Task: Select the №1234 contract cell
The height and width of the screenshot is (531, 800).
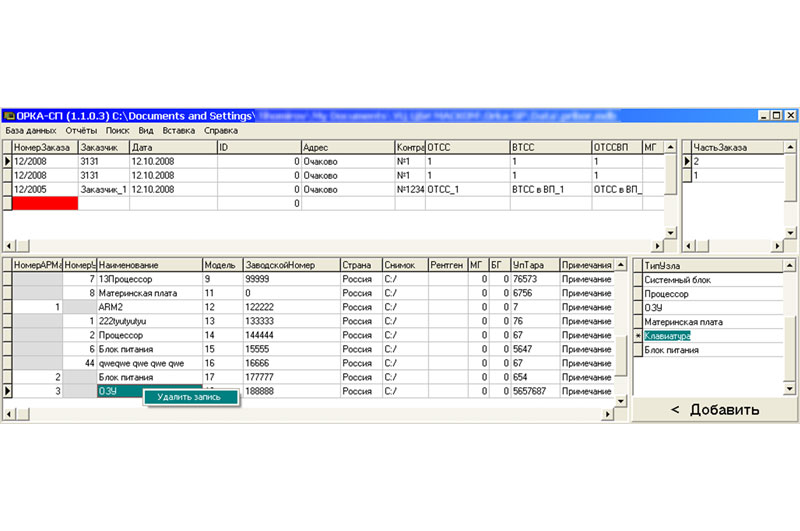Action: pyautogui.click(x=410, y=189)
